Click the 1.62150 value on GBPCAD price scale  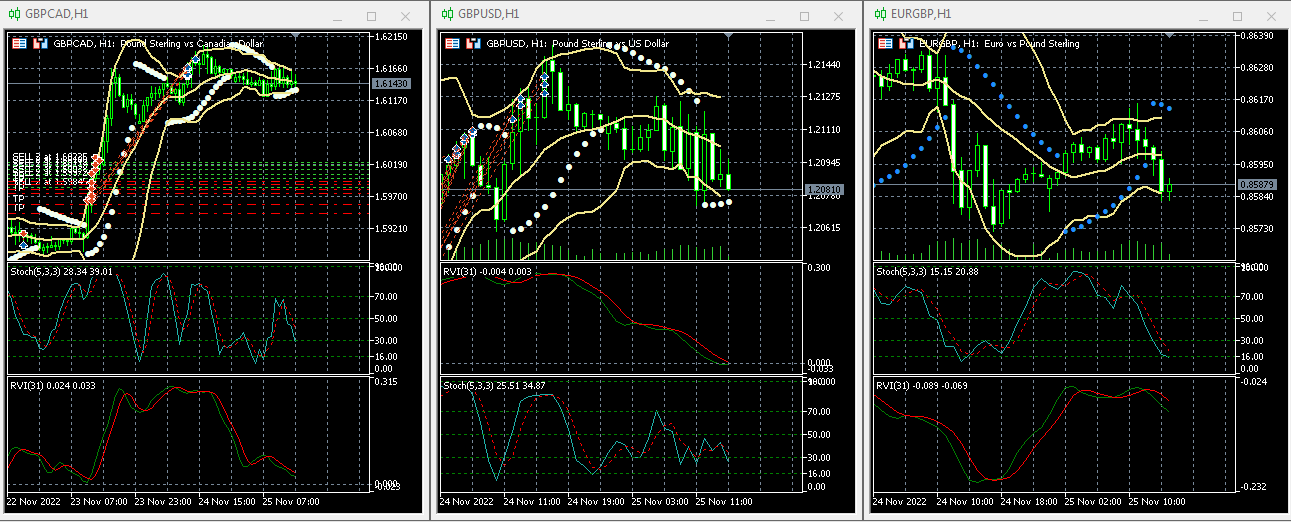pyautogui.click(x=389, y=37)
